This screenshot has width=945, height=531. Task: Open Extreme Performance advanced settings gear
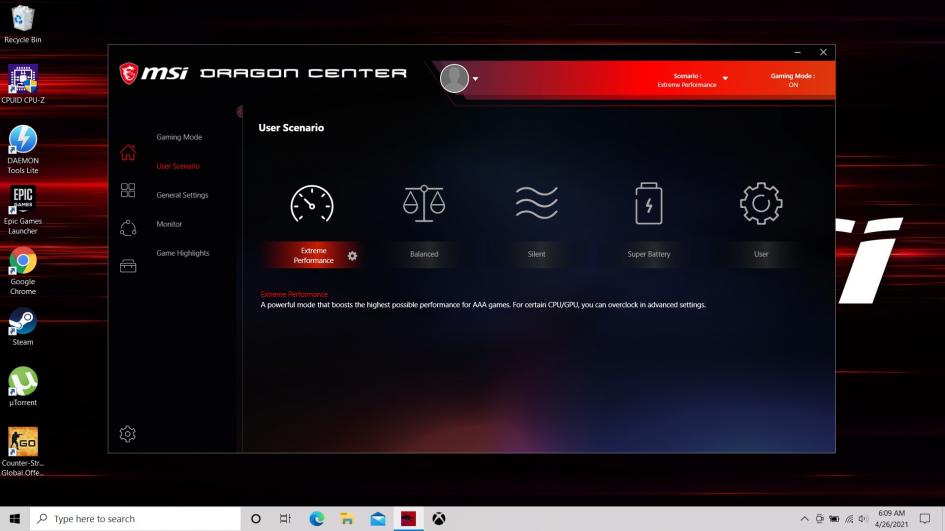[x=353, y=256]
